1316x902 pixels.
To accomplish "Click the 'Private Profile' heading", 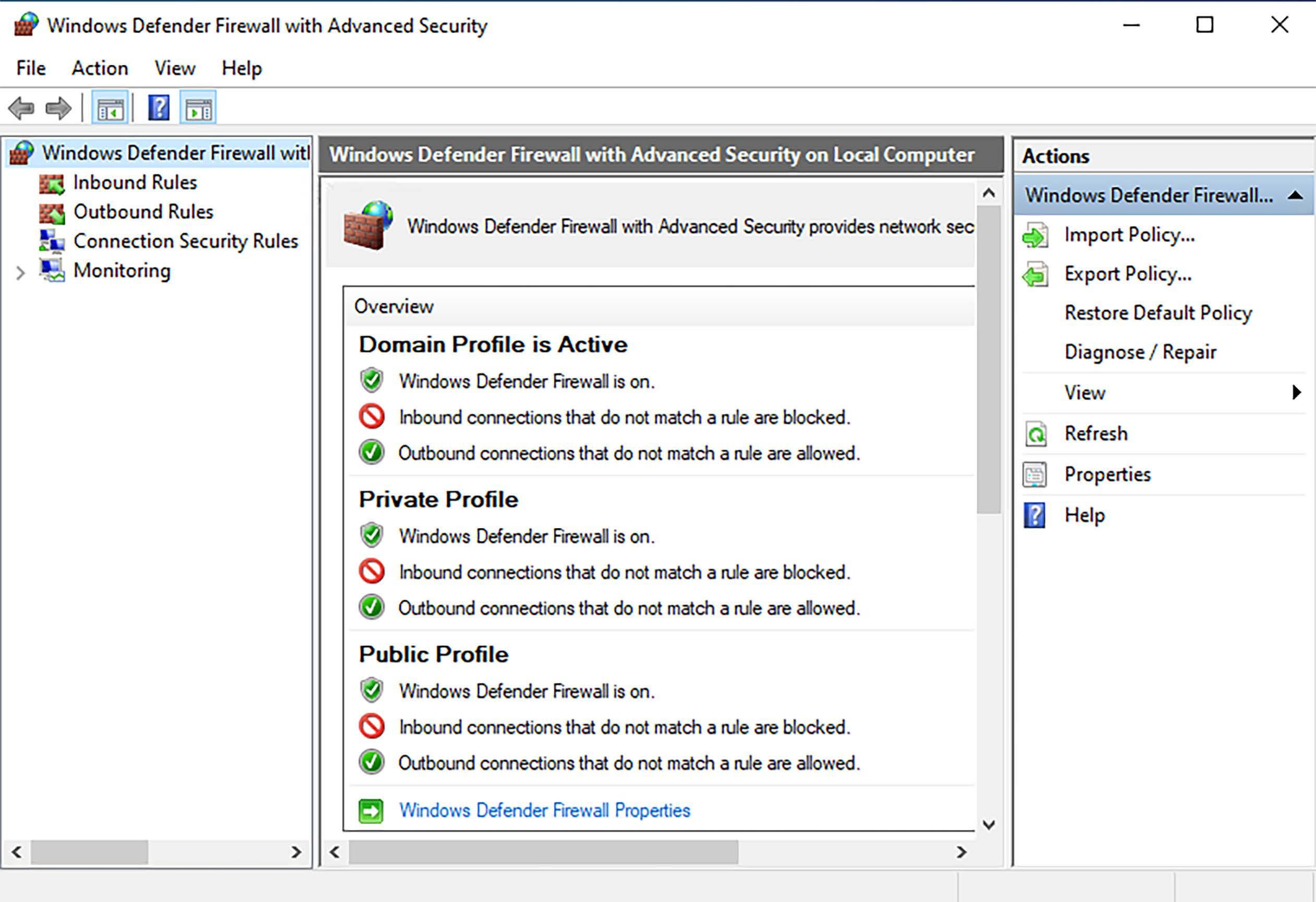I will click(439, 500).
